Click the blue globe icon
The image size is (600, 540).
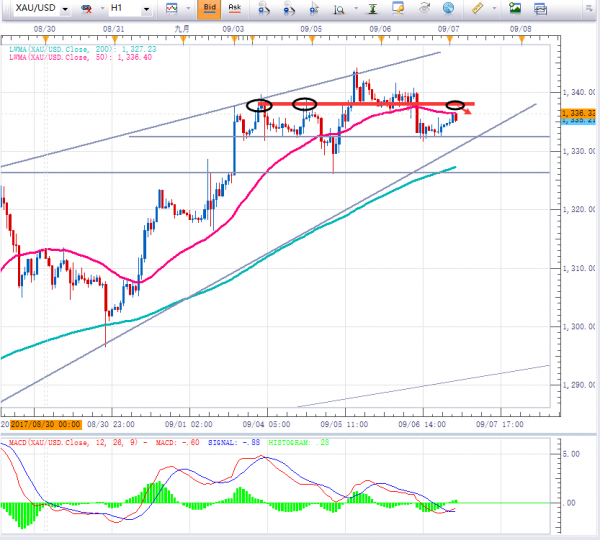tap(448, 8)
